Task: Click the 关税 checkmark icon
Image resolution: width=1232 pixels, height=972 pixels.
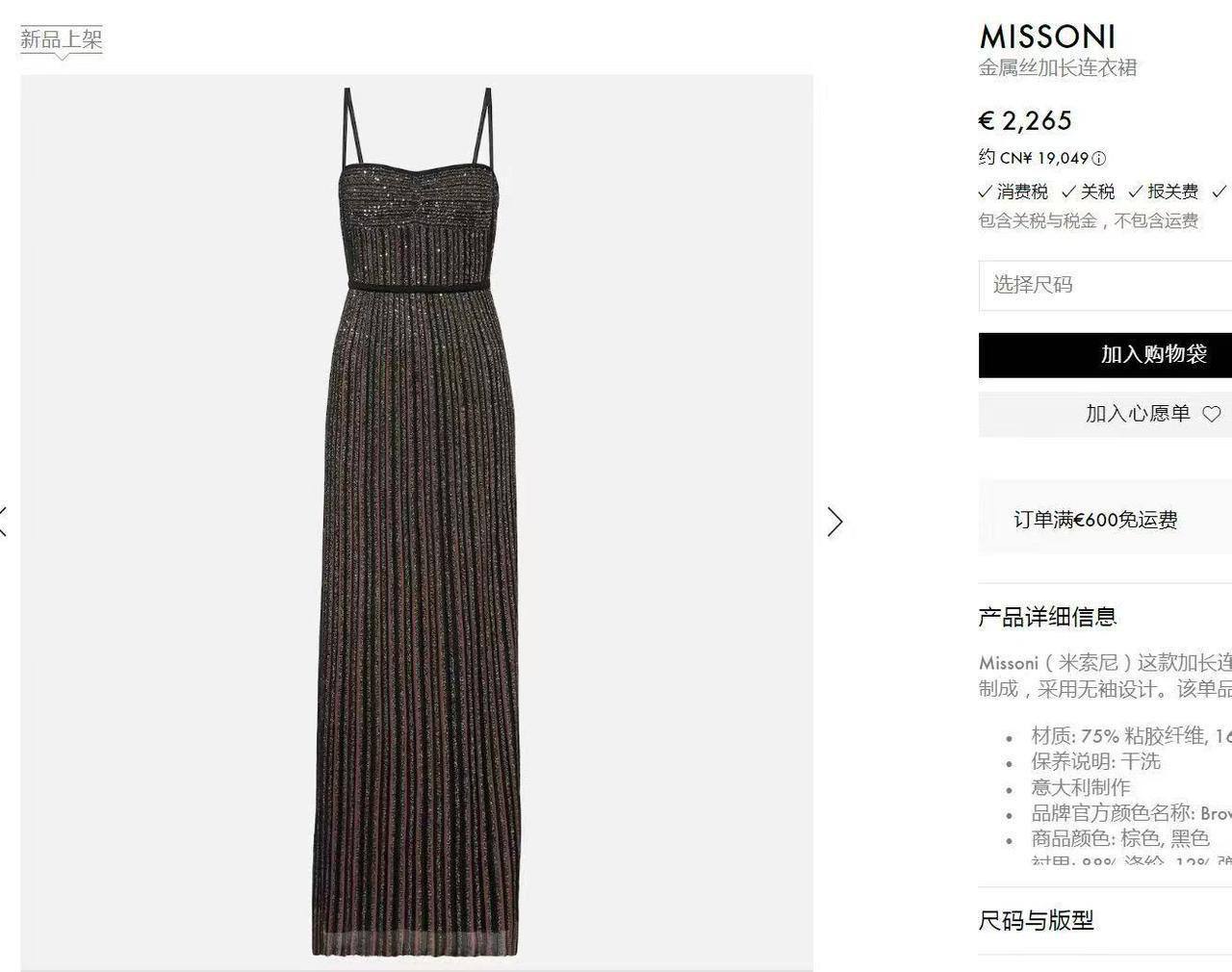Action: pyautogui.click(x=1068, y=192)
